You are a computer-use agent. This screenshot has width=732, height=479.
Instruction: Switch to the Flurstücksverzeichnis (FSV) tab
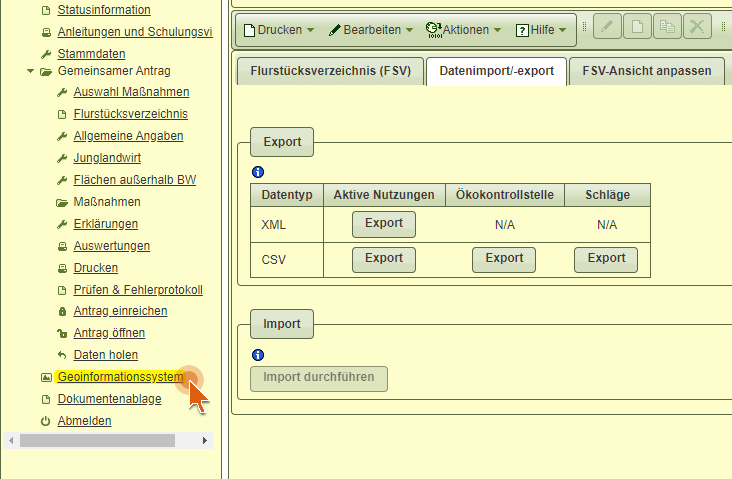point(328,72)
